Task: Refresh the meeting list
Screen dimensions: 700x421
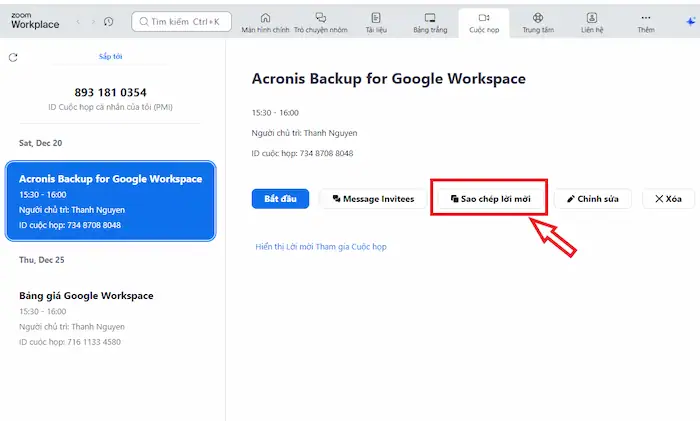Action: pyautogui.click(x=13, y=57)
